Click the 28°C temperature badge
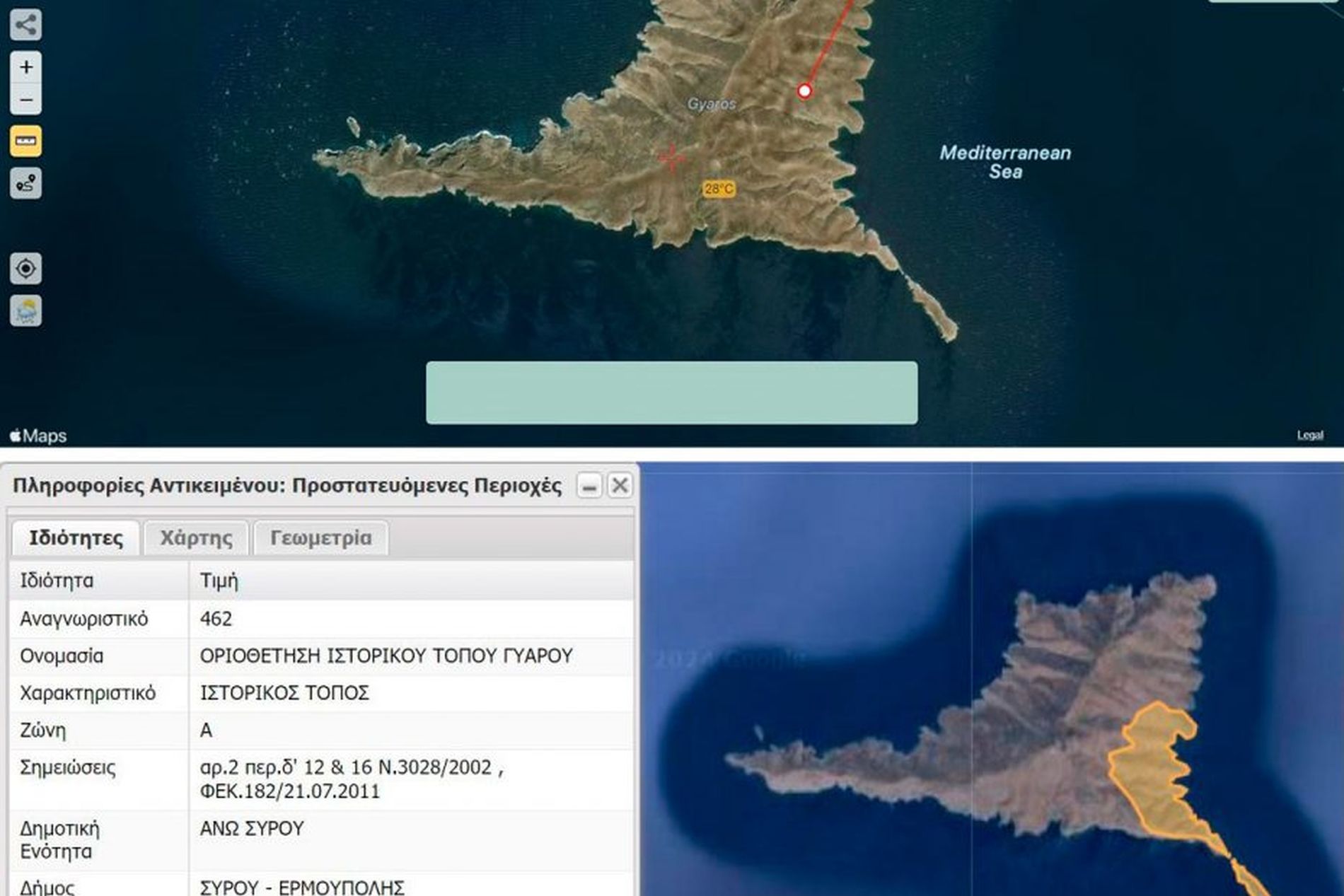Viewport: 1344px width, 896px height. click(x=719, y=189)
